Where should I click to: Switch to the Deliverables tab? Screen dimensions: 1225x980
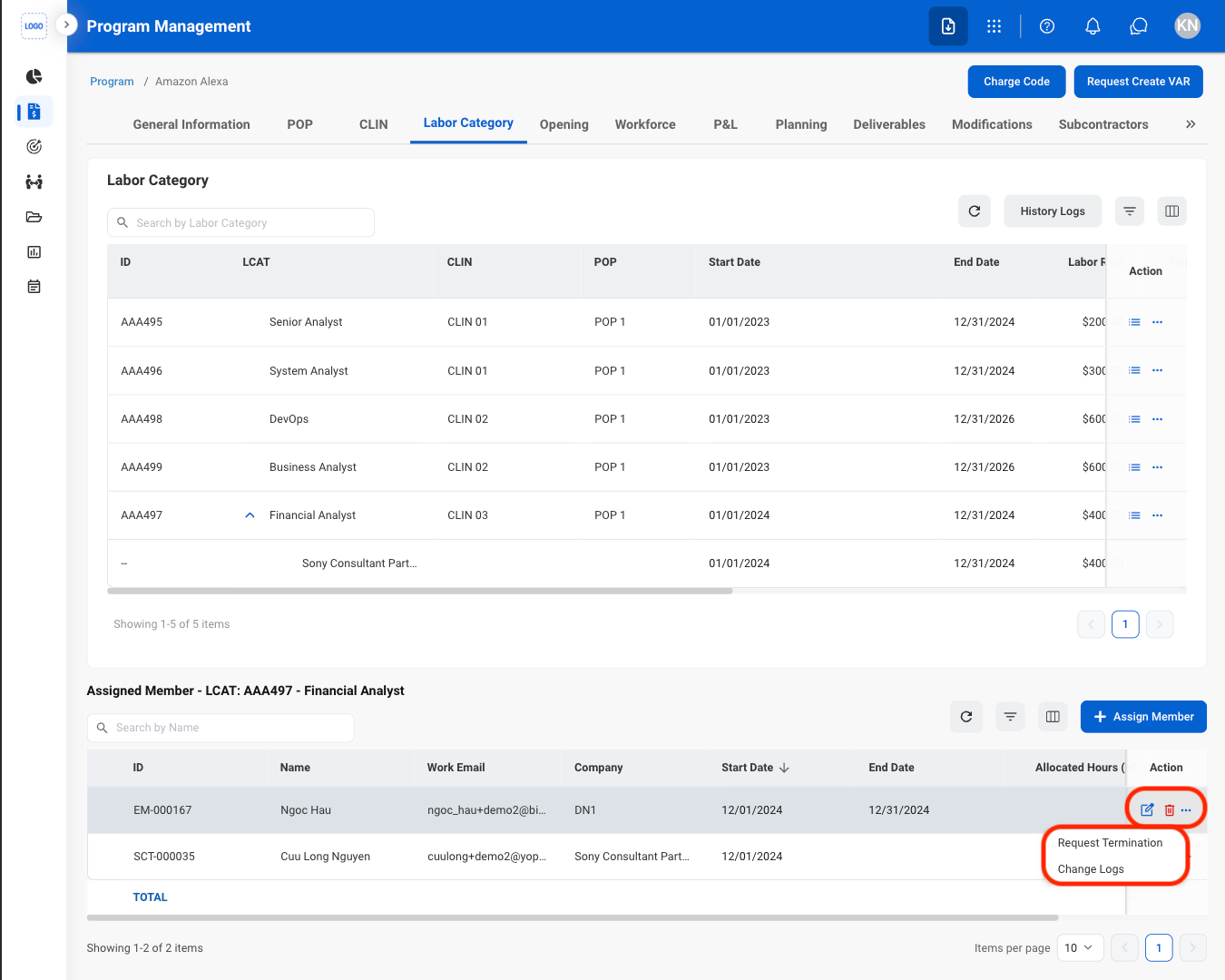tap(889, 124)
